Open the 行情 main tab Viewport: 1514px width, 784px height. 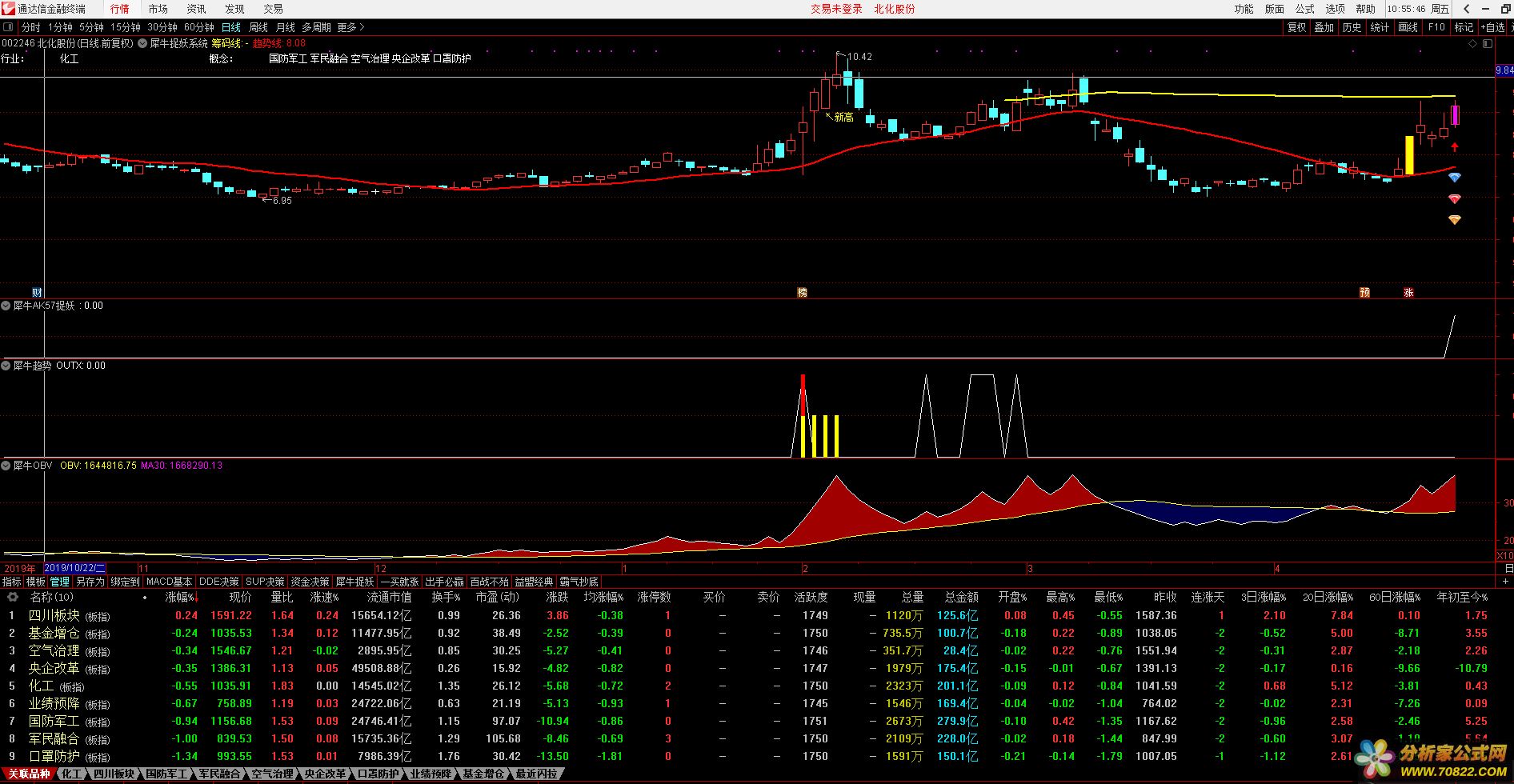pos(119,9)
